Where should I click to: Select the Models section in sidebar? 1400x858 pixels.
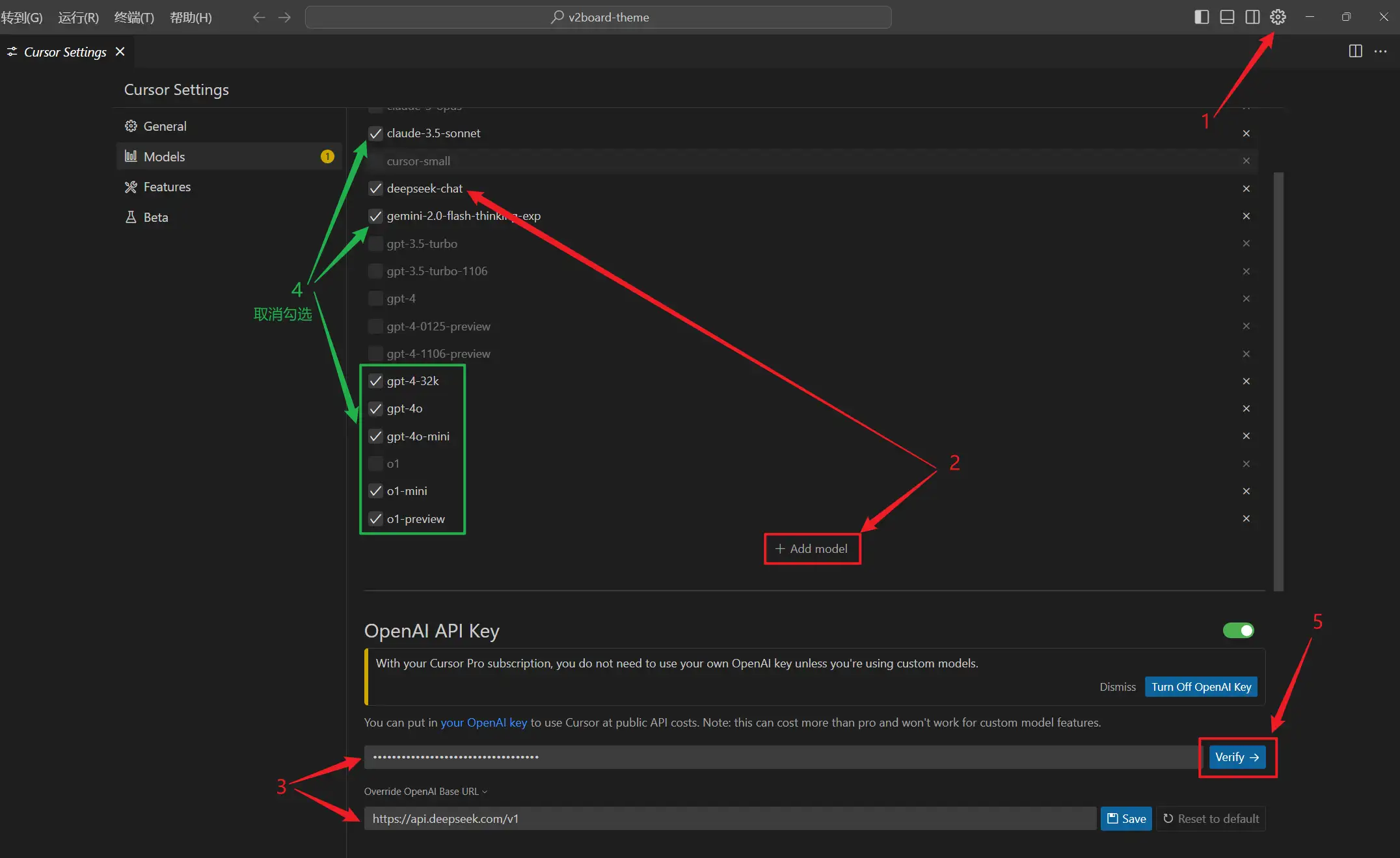[x=165, y=156]
